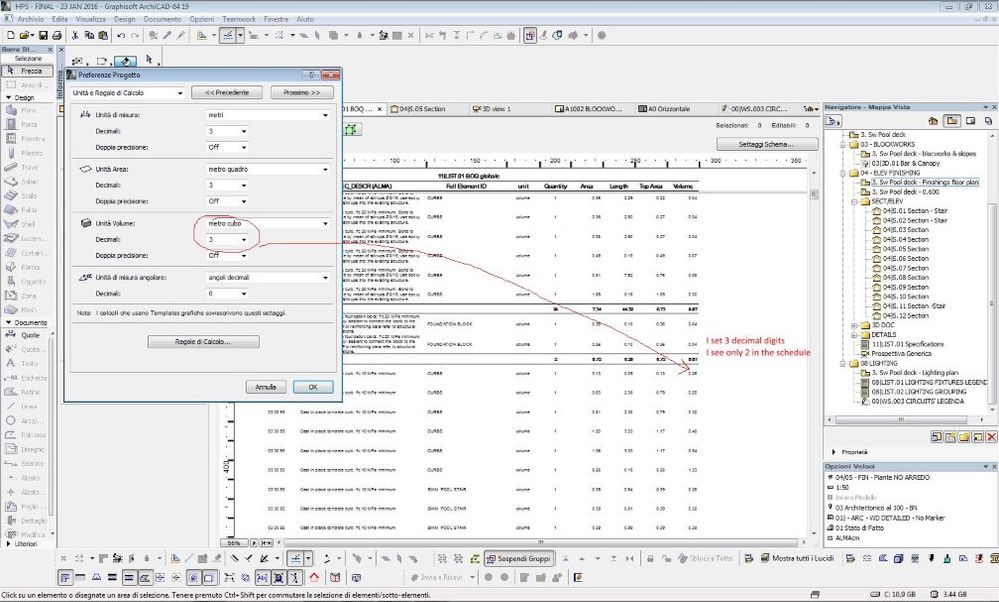Click the Navigator Project Map house icon

click(932, 121)
